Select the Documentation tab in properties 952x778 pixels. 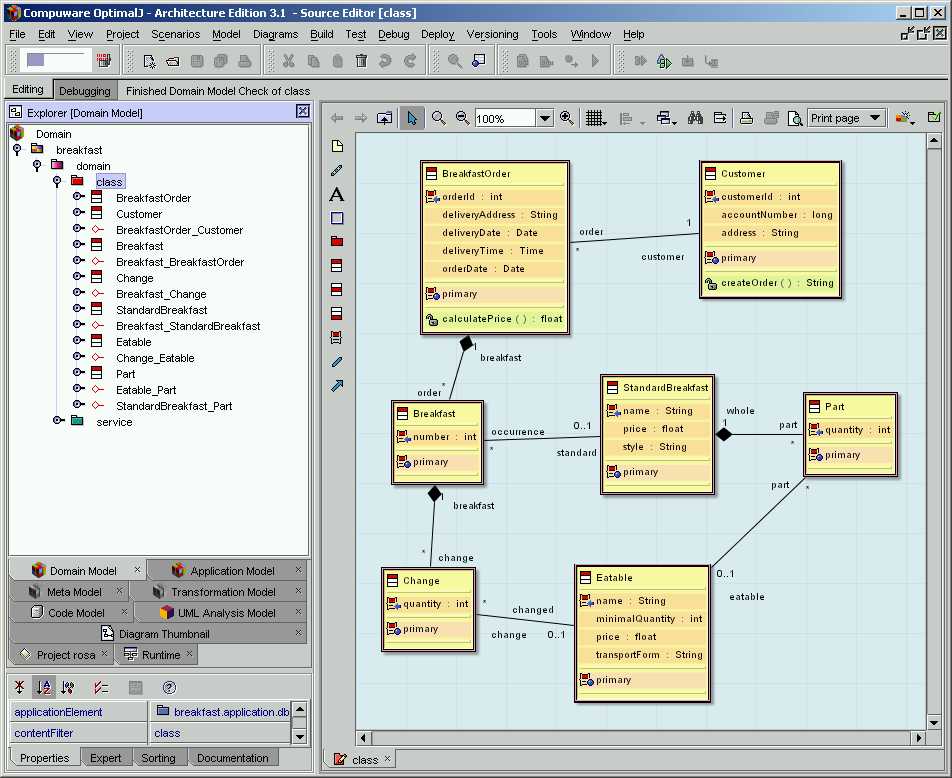click(x=233, y=758)
